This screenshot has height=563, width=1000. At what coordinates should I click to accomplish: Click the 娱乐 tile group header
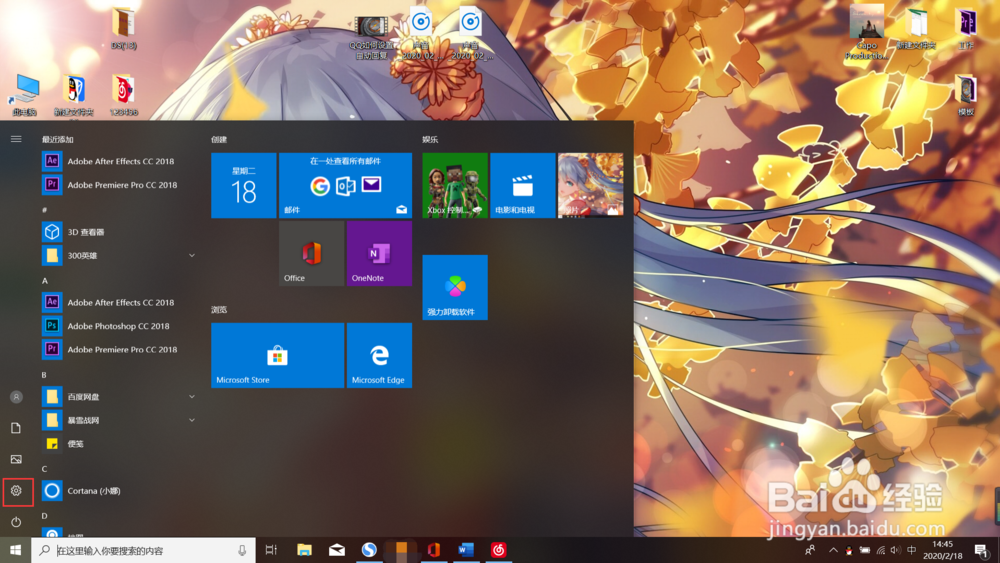click(x=430, y=139)
